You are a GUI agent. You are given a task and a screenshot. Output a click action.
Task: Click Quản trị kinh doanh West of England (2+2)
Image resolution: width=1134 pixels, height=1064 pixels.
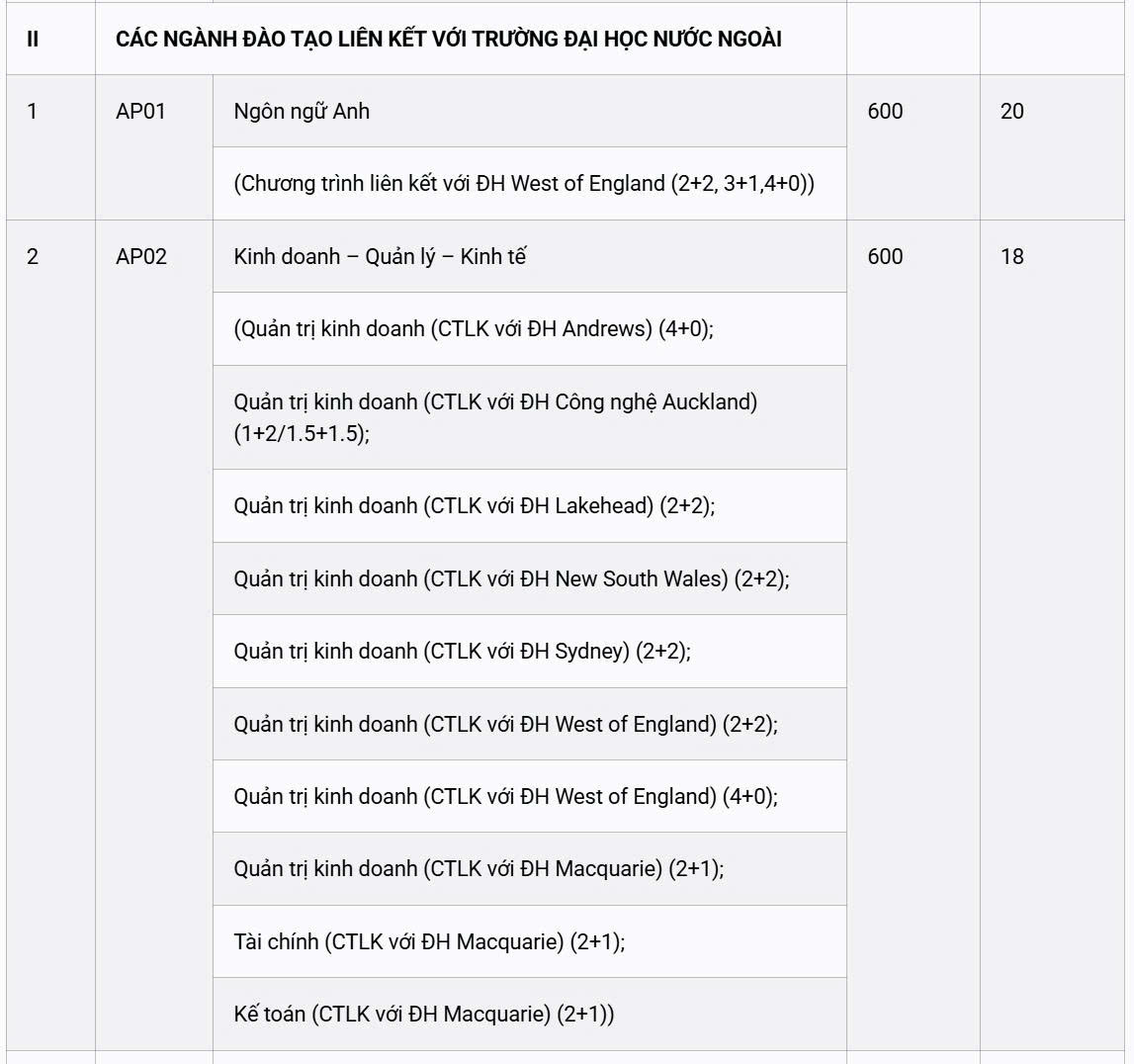coord(505,724)
